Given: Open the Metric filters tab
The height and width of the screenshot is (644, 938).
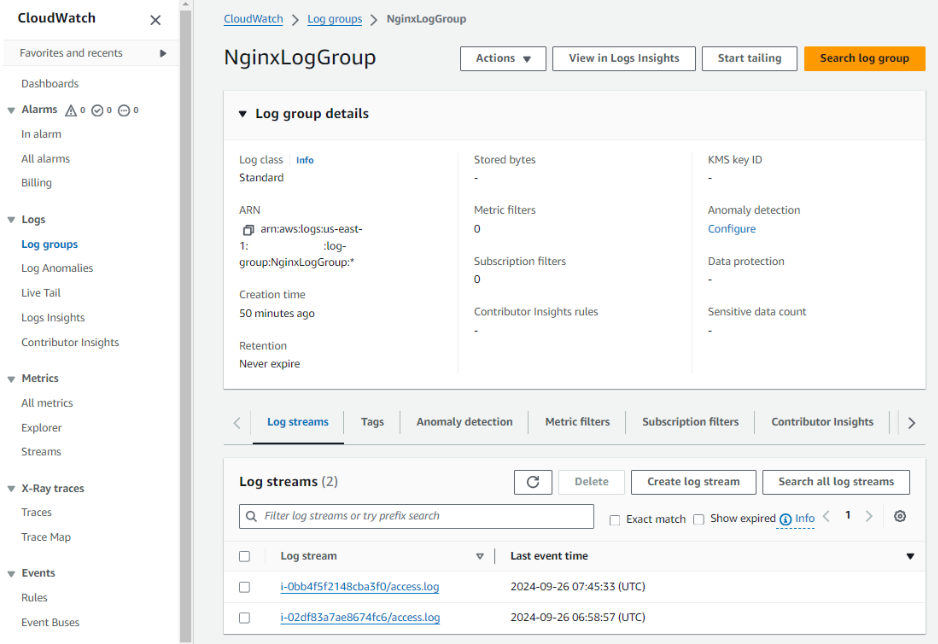Looking at the screenshot, I should click(x=577, y=422).
